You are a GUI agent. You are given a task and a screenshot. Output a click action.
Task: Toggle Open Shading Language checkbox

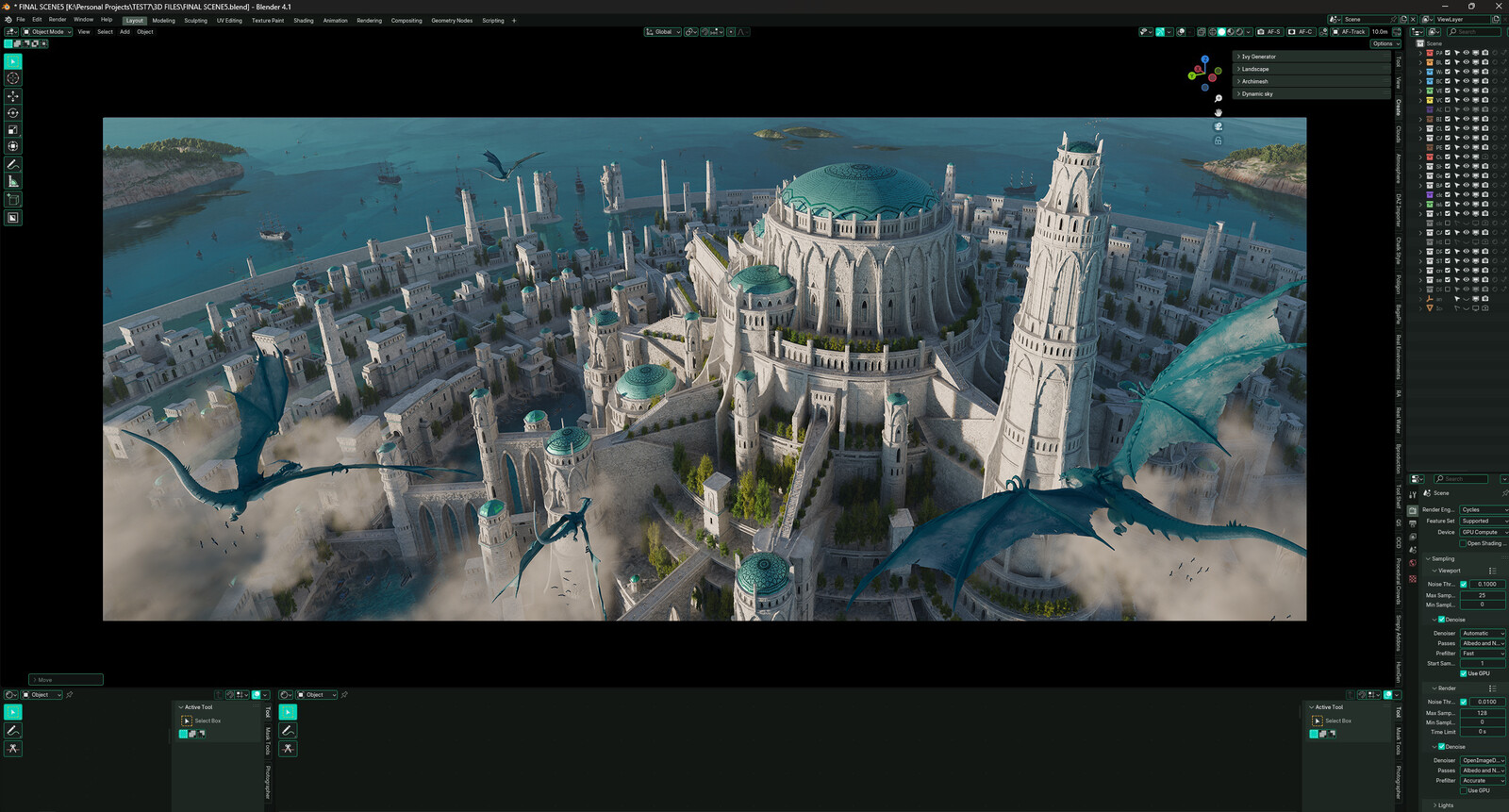[x=1463, y=543]
